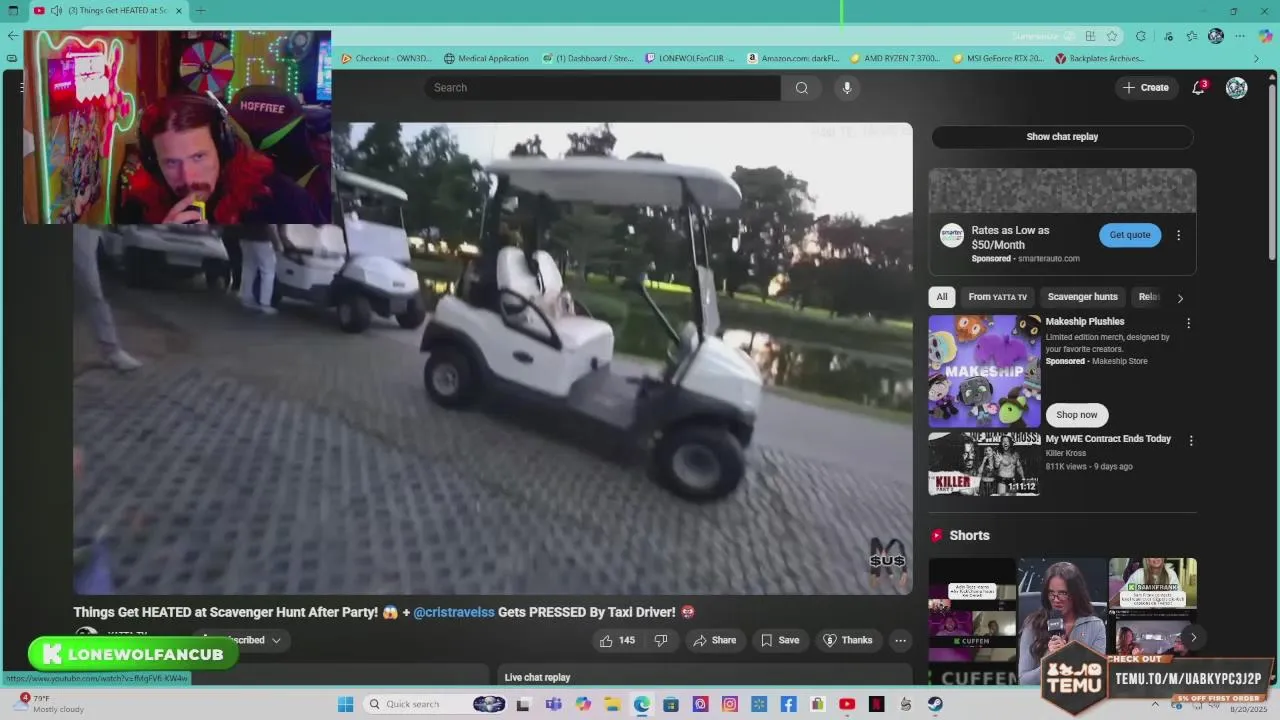This screenshot has width=1280, height=720.
Task: Start voice search with microphone icon
Action: [847, 88]
